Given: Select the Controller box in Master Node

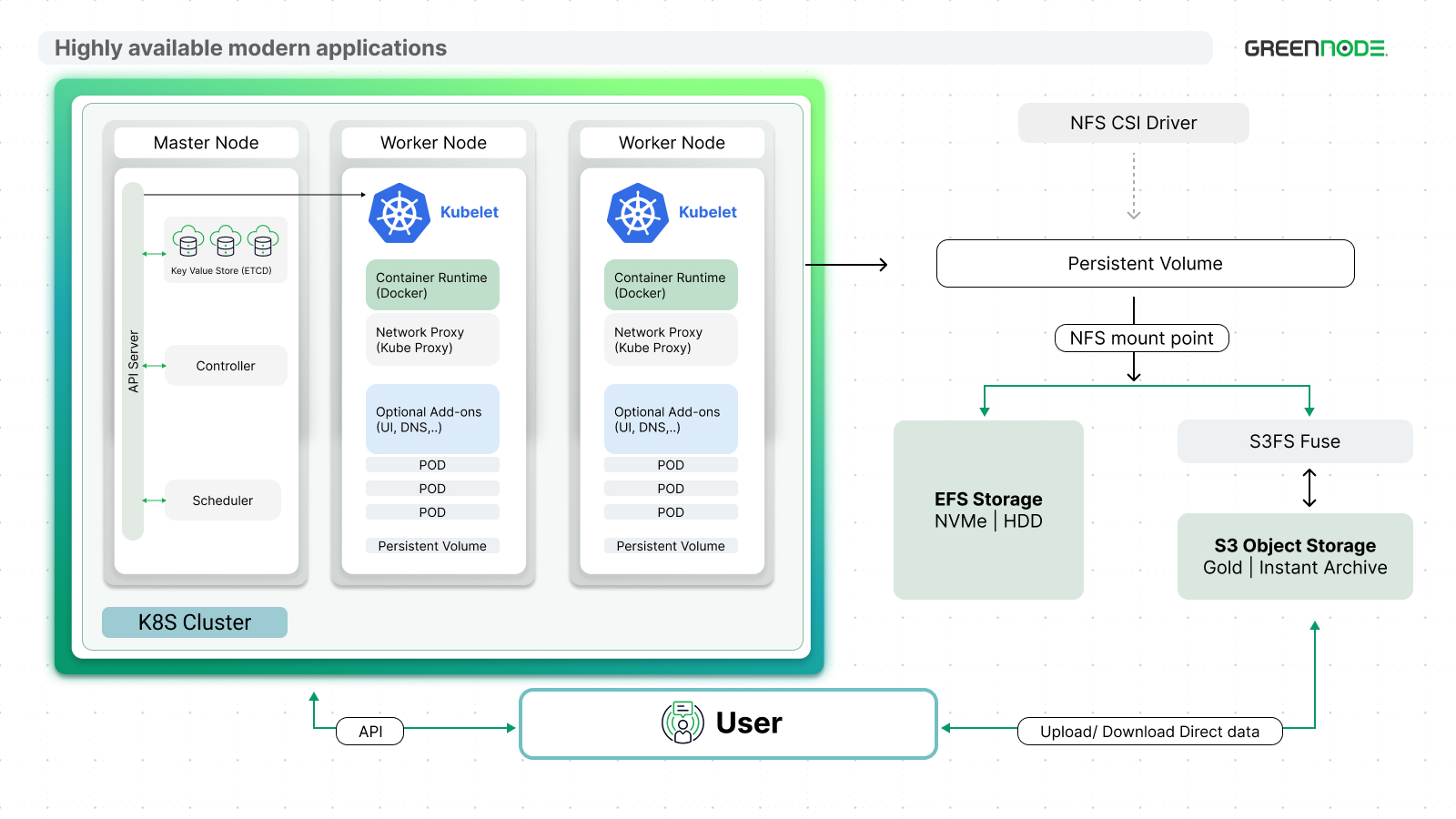Looking at the screenshot, I should point(226,366).
